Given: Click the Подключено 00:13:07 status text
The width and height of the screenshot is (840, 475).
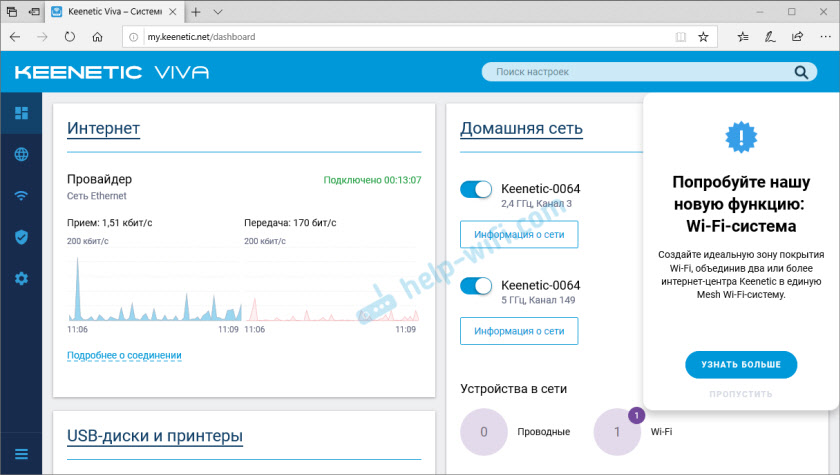Looking at the screenshot, I should click(x=372, y=180).
